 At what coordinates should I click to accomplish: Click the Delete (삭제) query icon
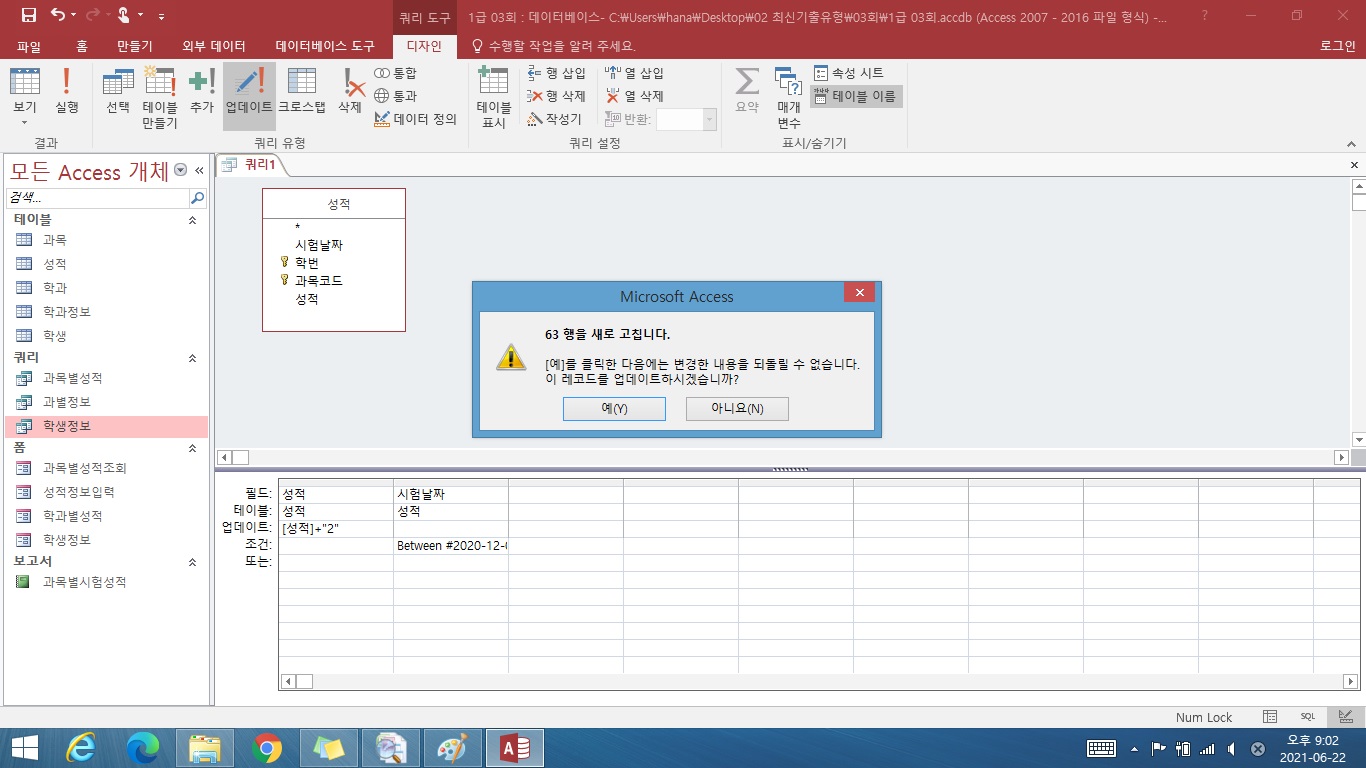coord(350,90)
